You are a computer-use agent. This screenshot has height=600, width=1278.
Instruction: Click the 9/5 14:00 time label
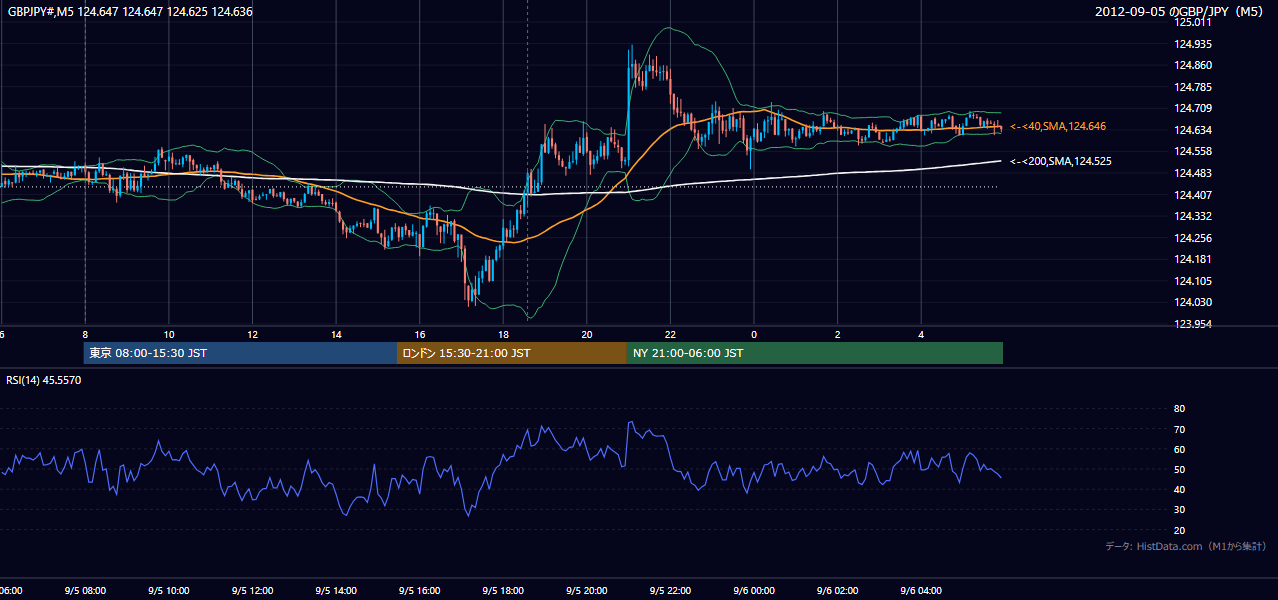336,590
